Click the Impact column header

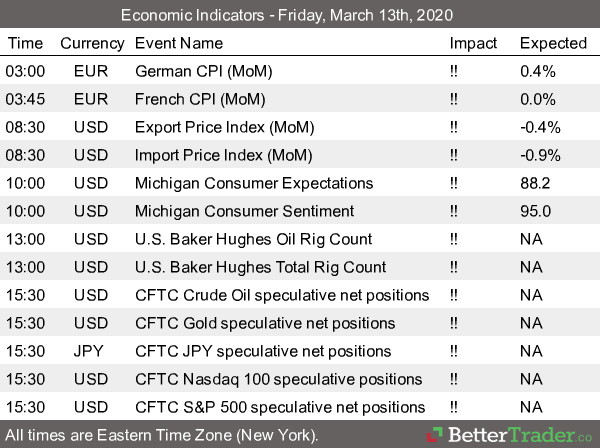coord(472,43)
